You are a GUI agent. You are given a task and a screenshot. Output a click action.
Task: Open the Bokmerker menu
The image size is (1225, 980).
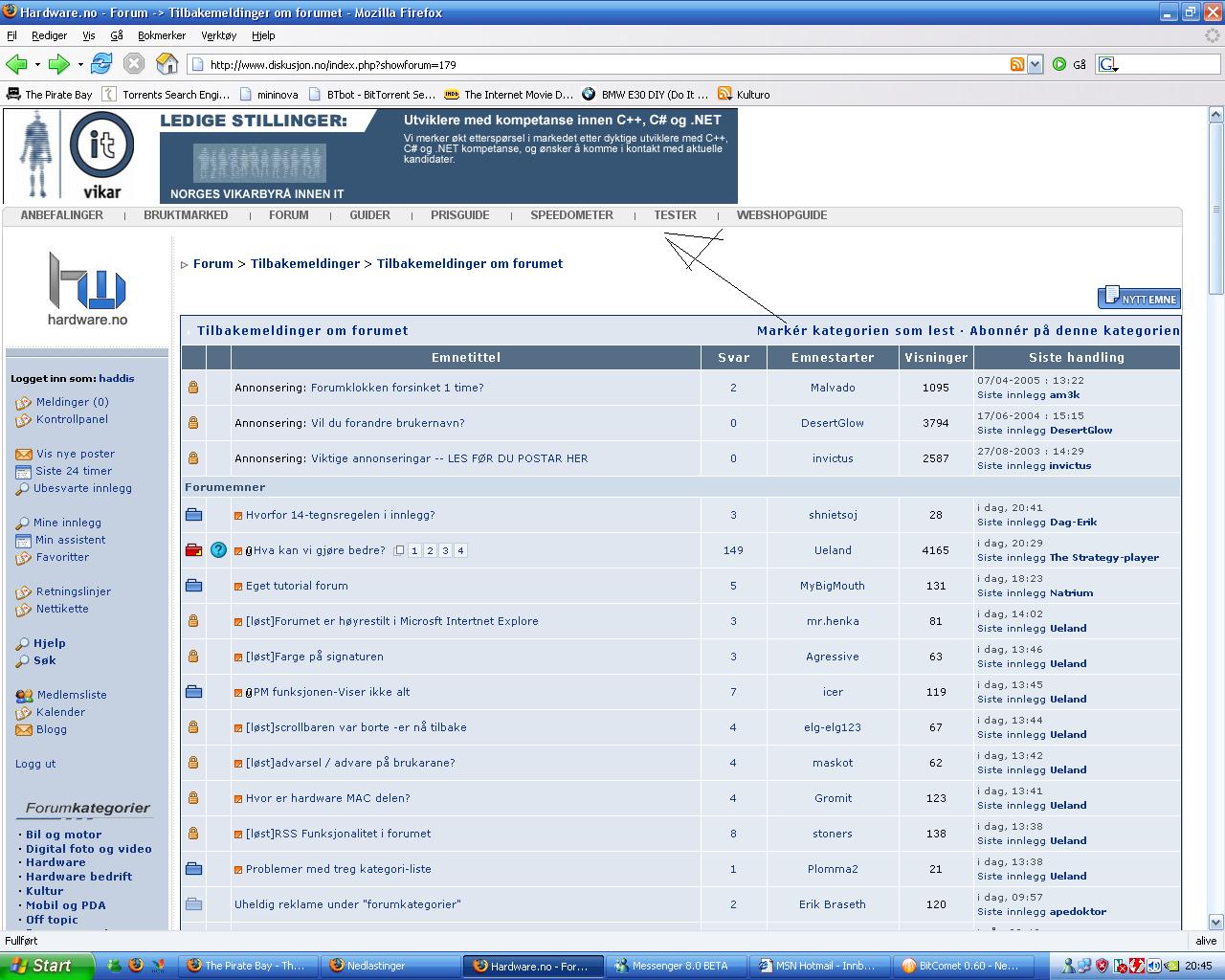point(161,35)
